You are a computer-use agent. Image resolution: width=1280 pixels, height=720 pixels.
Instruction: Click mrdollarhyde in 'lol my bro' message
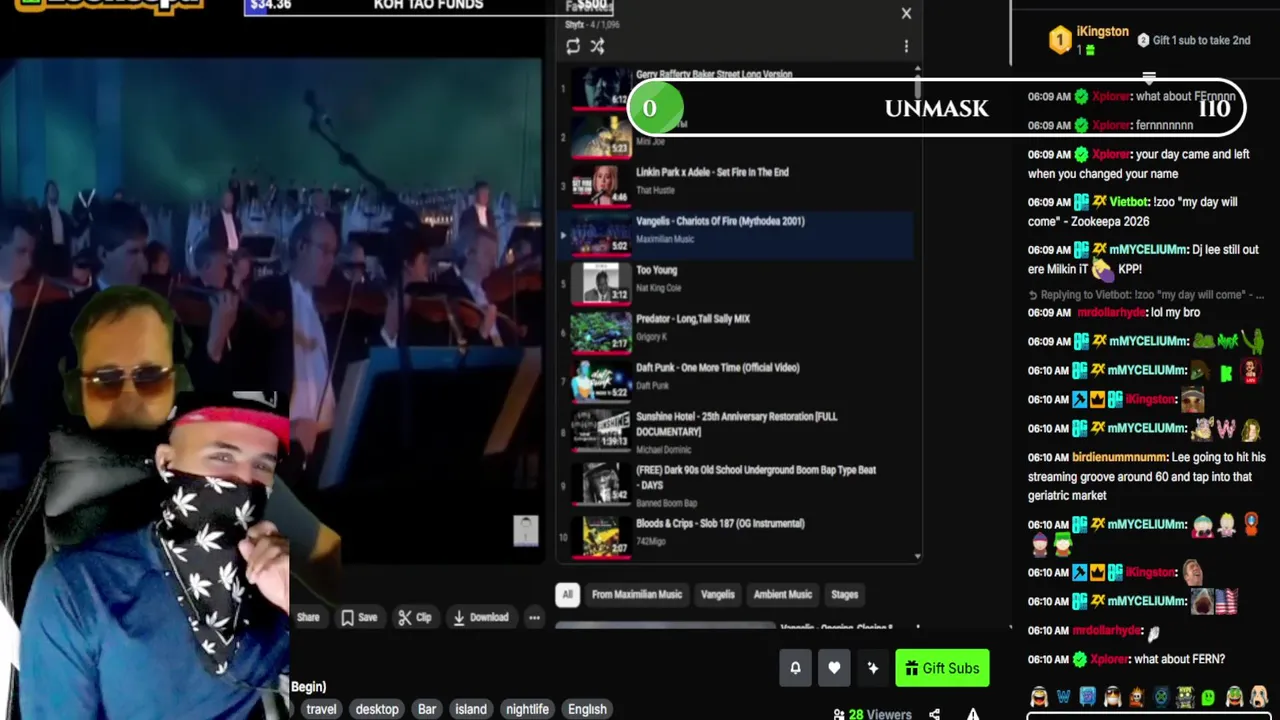[x=1111, y=313]
